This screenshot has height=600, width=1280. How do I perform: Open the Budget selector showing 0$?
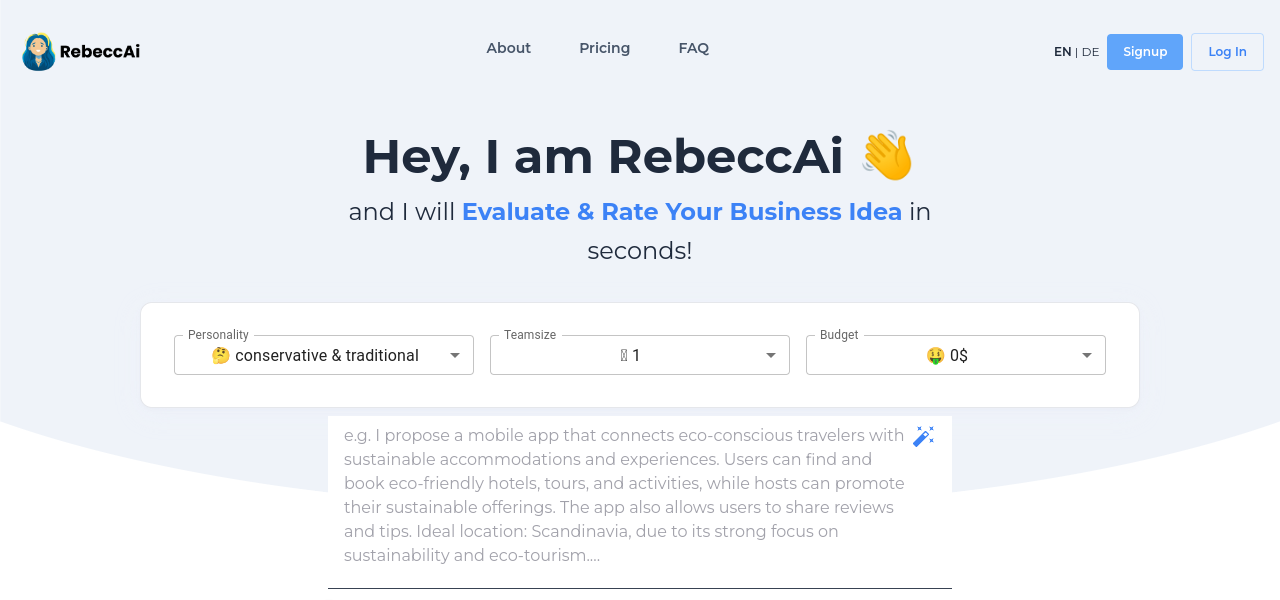(946, 355)
